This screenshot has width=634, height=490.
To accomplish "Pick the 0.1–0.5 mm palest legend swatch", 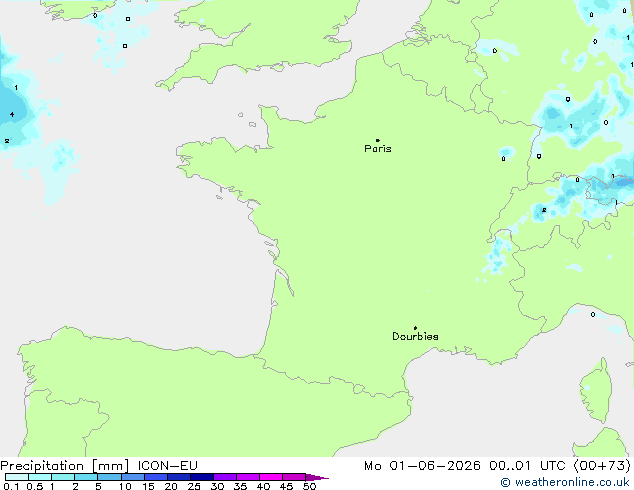I will coord(17,477).
